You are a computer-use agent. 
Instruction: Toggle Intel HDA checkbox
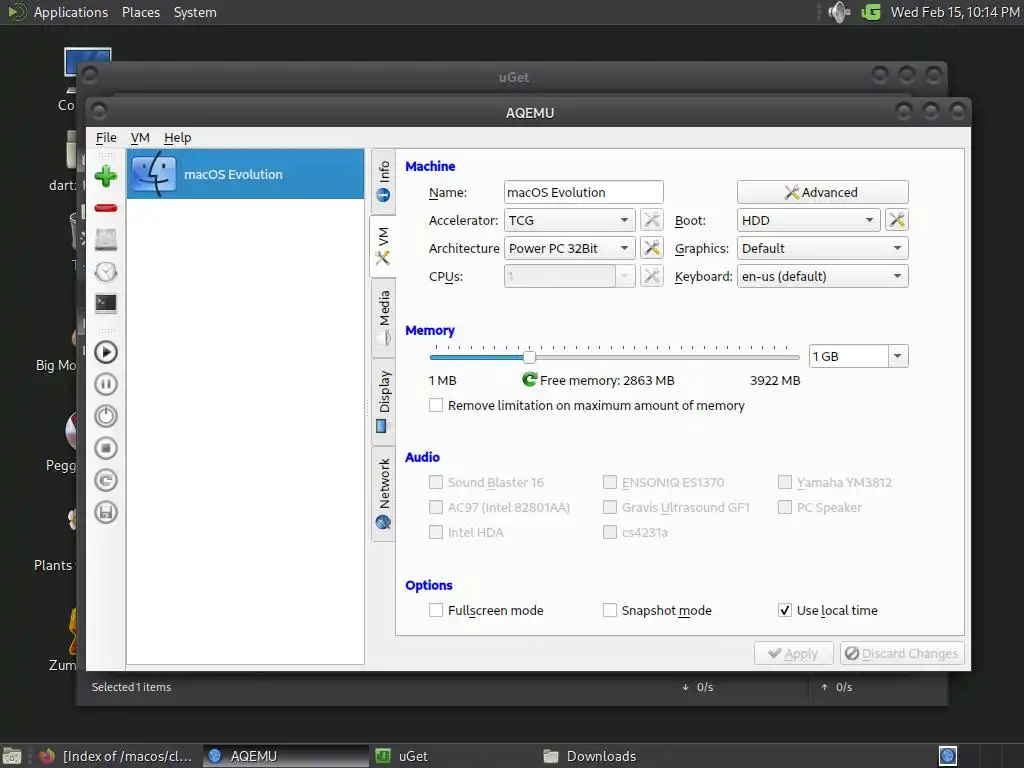pyautogui.click(x=436, y=532)
